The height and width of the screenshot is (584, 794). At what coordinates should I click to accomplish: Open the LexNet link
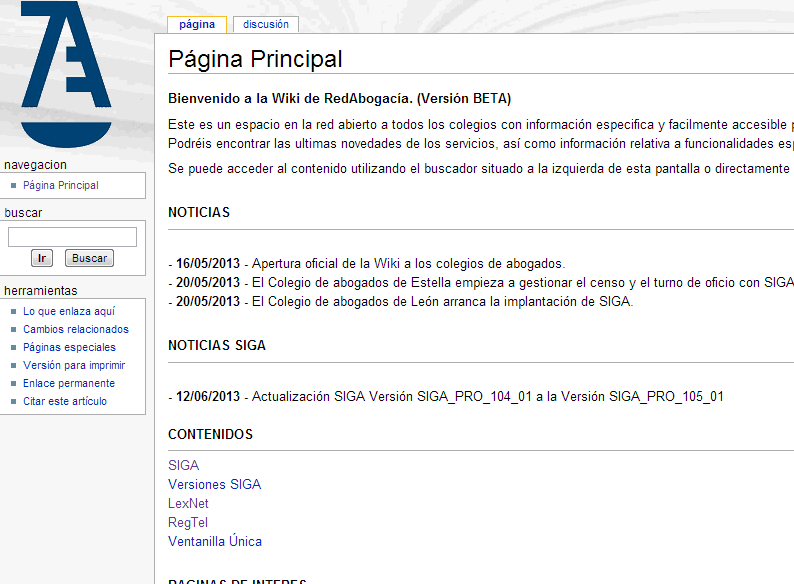tap(188, 503)
